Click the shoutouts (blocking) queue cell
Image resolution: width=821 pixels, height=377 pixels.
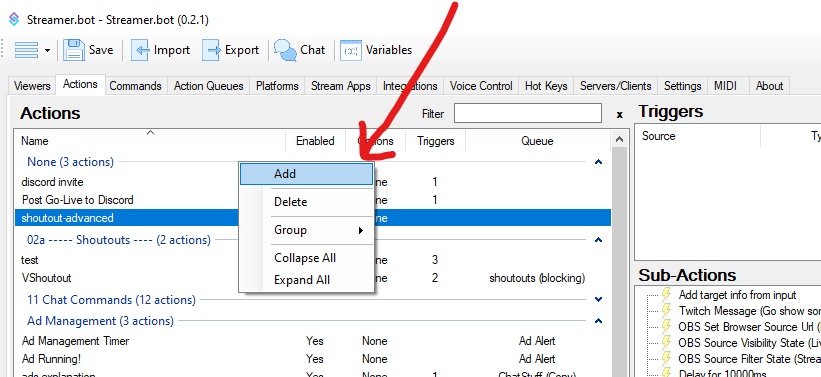[537, 278]
